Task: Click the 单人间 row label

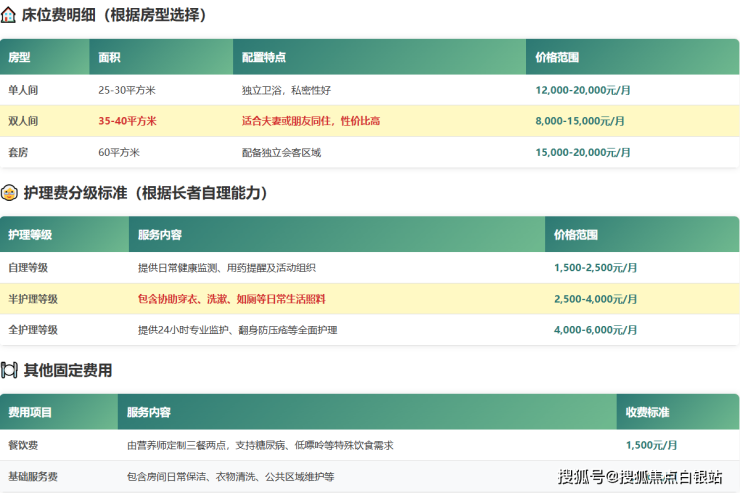Action: click(23, 90)
